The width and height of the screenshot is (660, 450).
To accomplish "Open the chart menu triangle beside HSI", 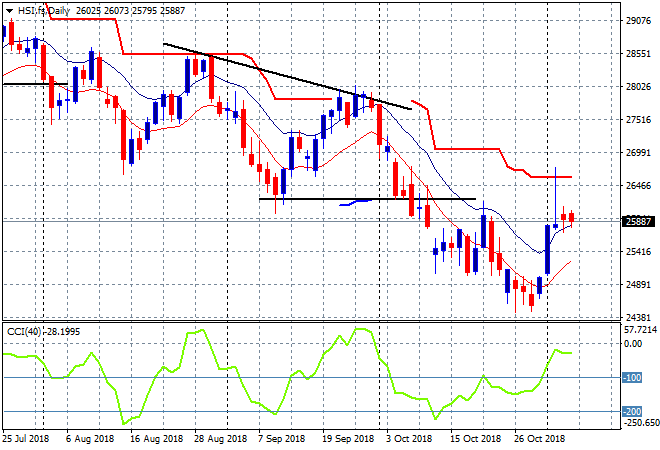I will click(9, 11).
